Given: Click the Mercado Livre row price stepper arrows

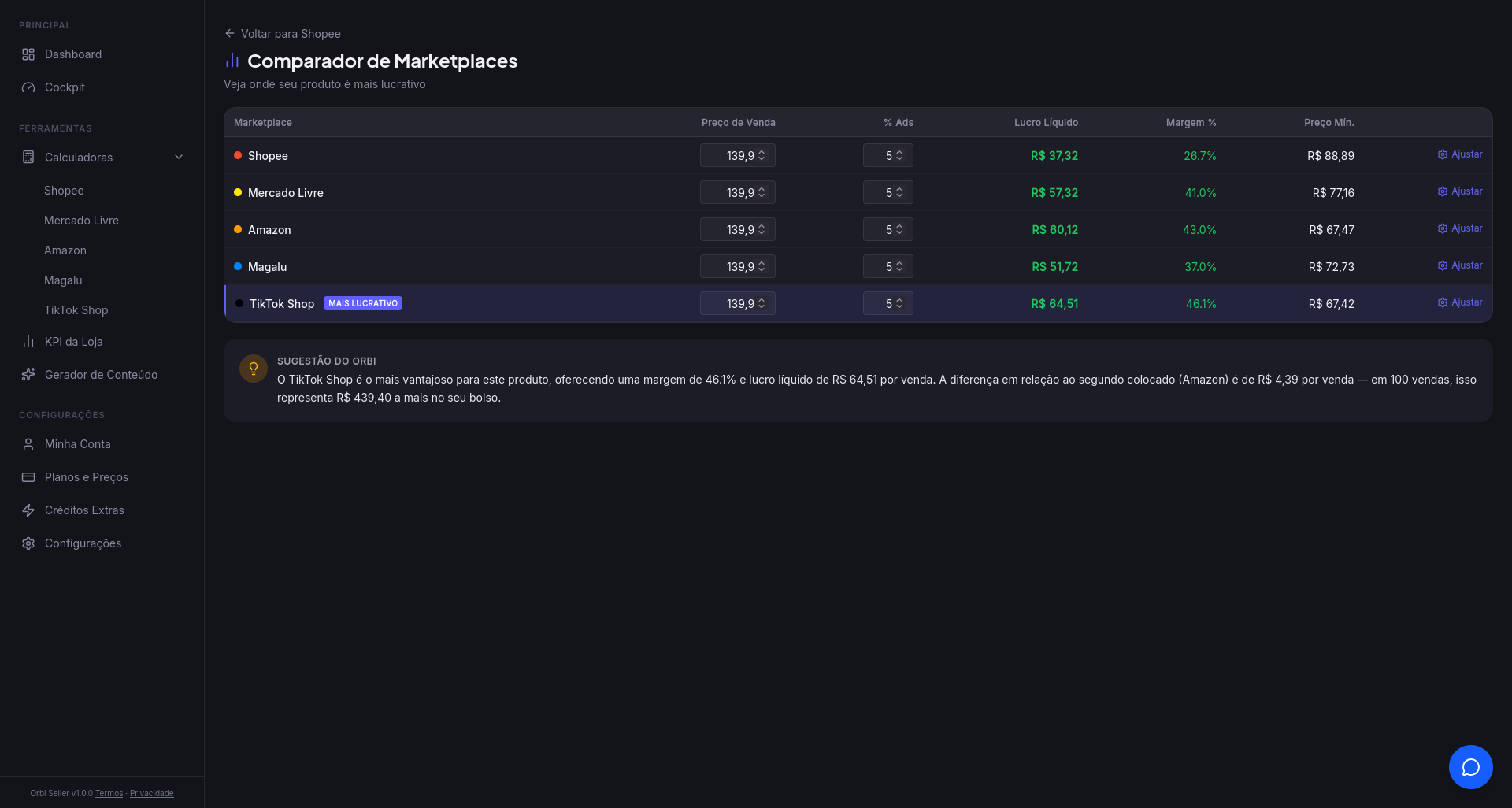Looking at the screenshot, I should (762, 192).
